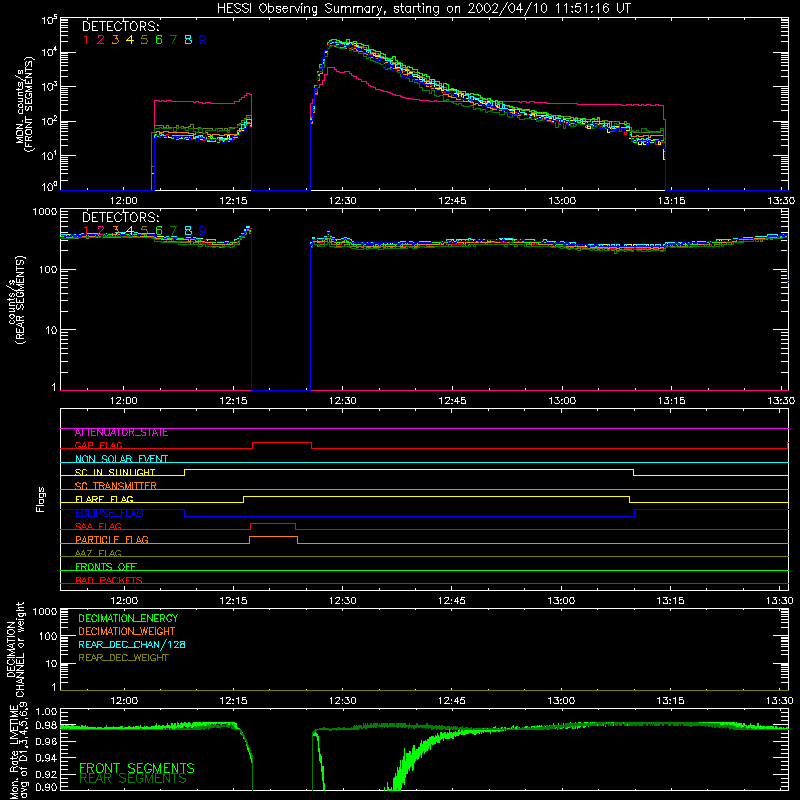Select red detector number 1 in the front plot legend
This screenshot has height=800, width=800.
pyautogui.click(x=86, y=40)
